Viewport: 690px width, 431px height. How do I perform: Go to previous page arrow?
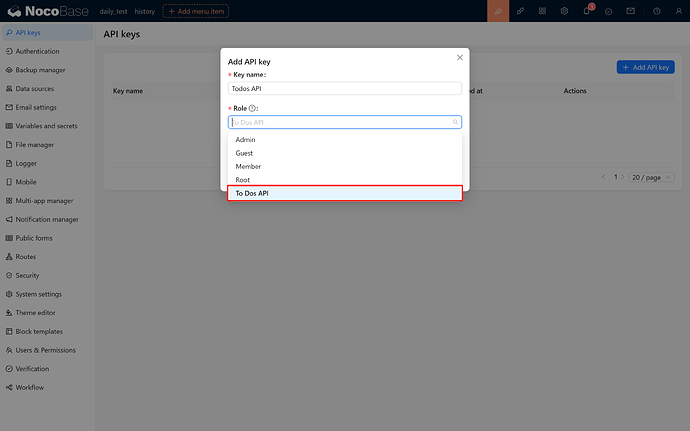coord(604,177)
